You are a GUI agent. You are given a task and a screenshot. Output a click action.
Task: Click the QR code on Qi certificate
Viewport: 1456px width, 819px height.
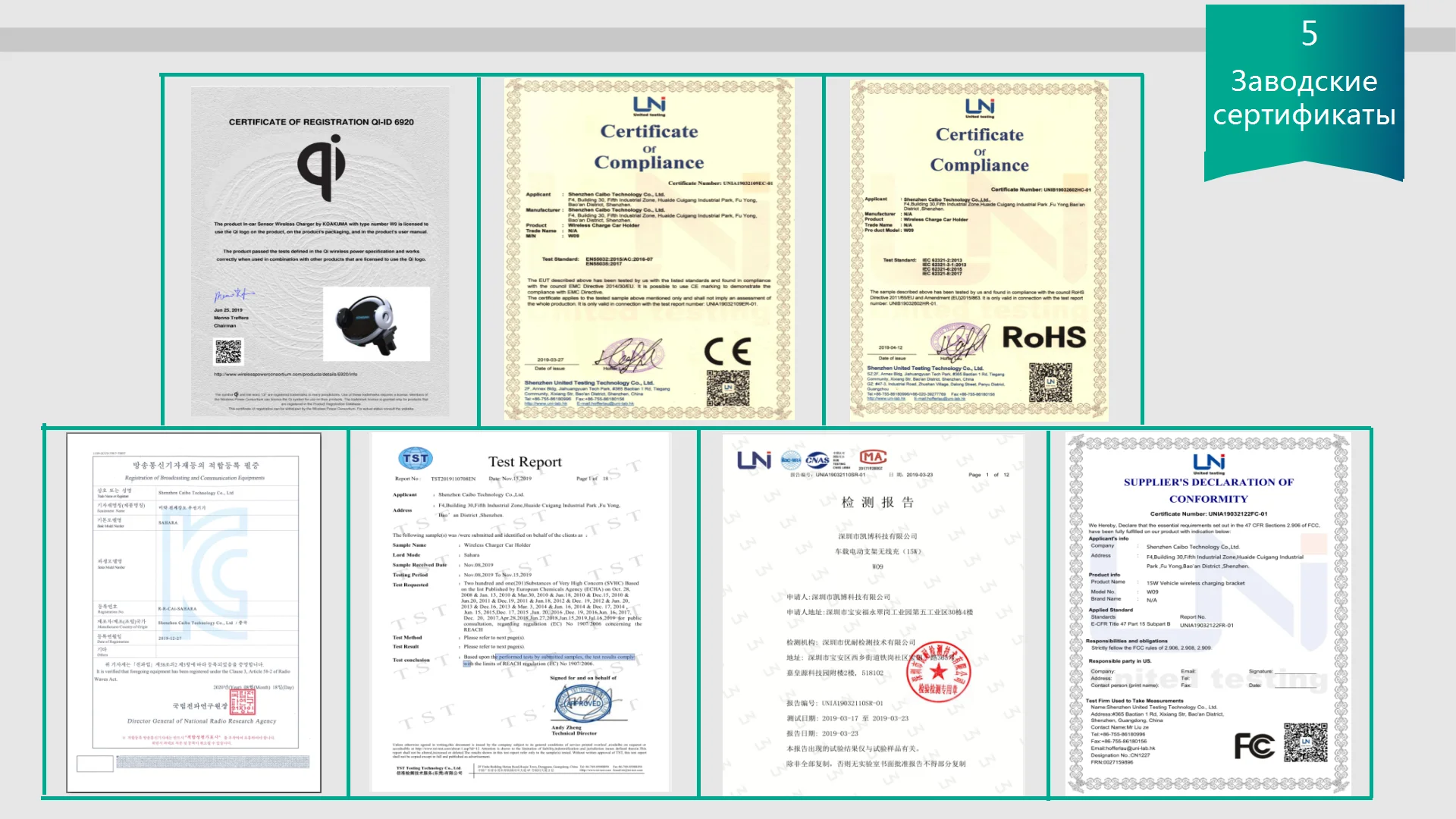click(228, 352)
